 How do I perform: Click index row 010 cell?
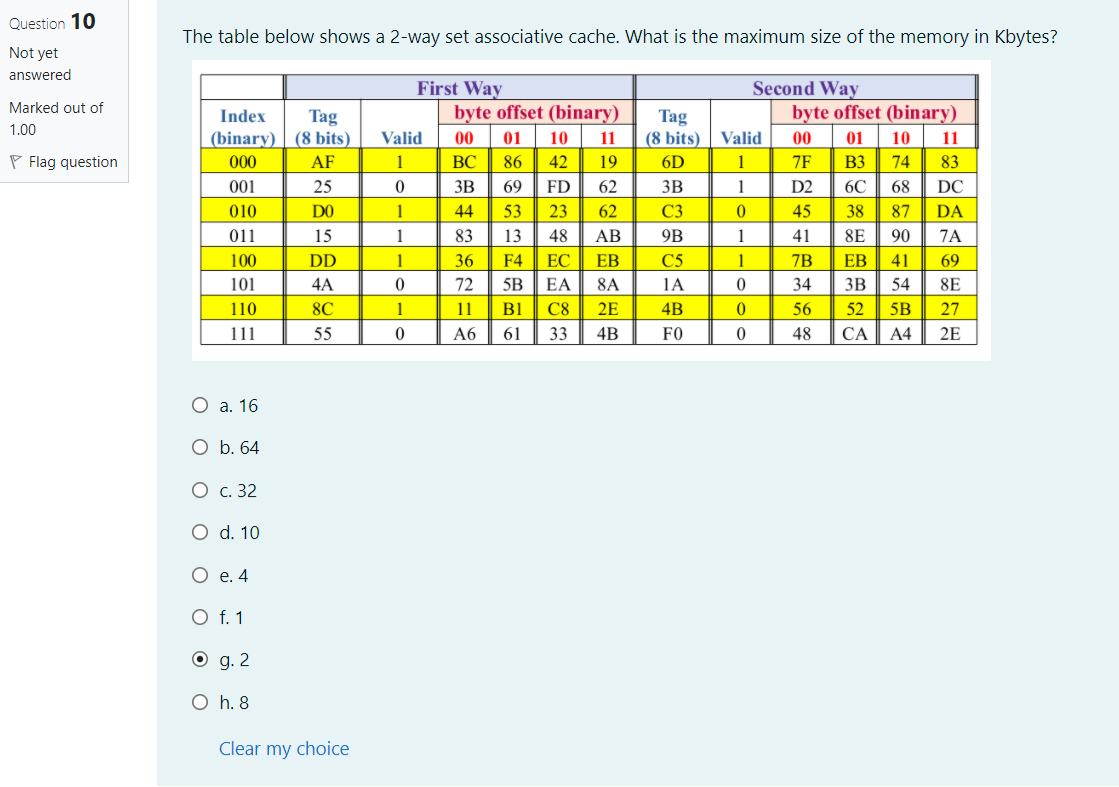point(243,211)
